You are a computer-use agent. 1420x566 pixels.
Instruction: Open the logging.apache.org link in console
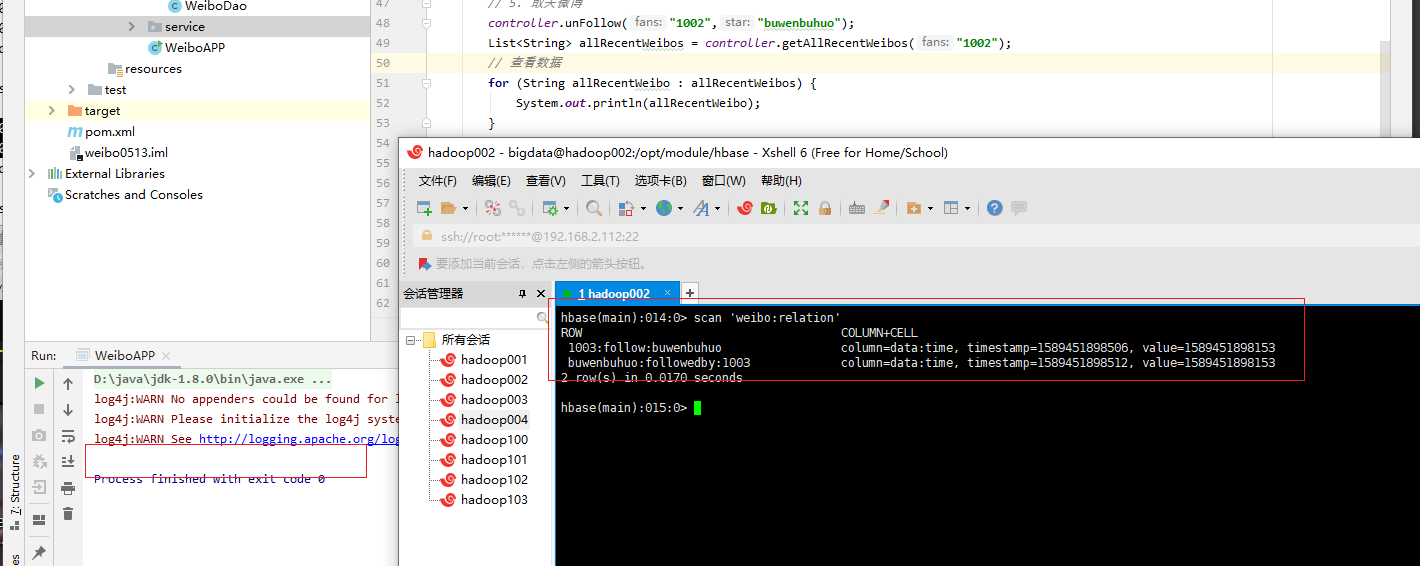coord(298,439)
